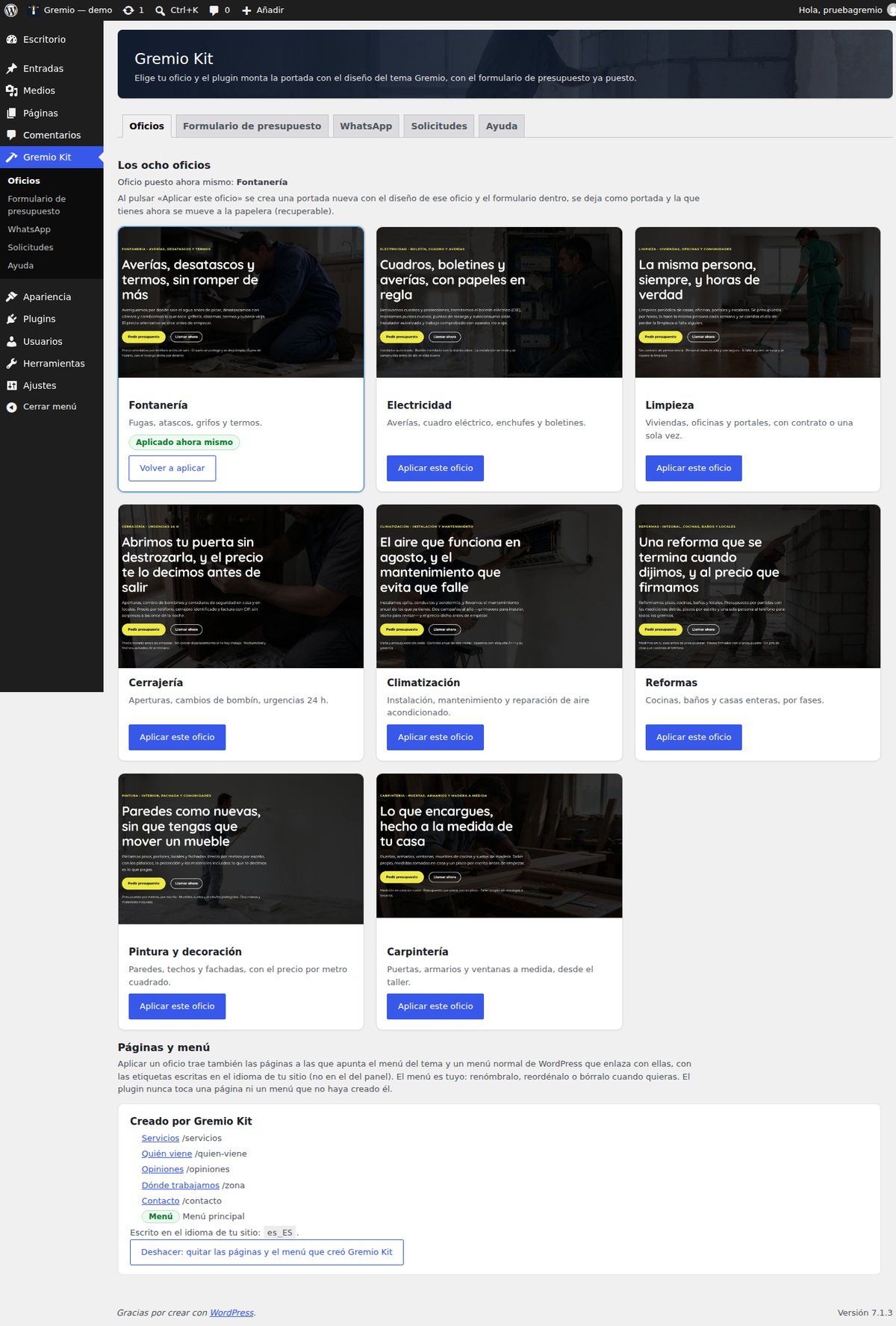
Task: Apply the Limpieza trade
Action: (694, 468)
